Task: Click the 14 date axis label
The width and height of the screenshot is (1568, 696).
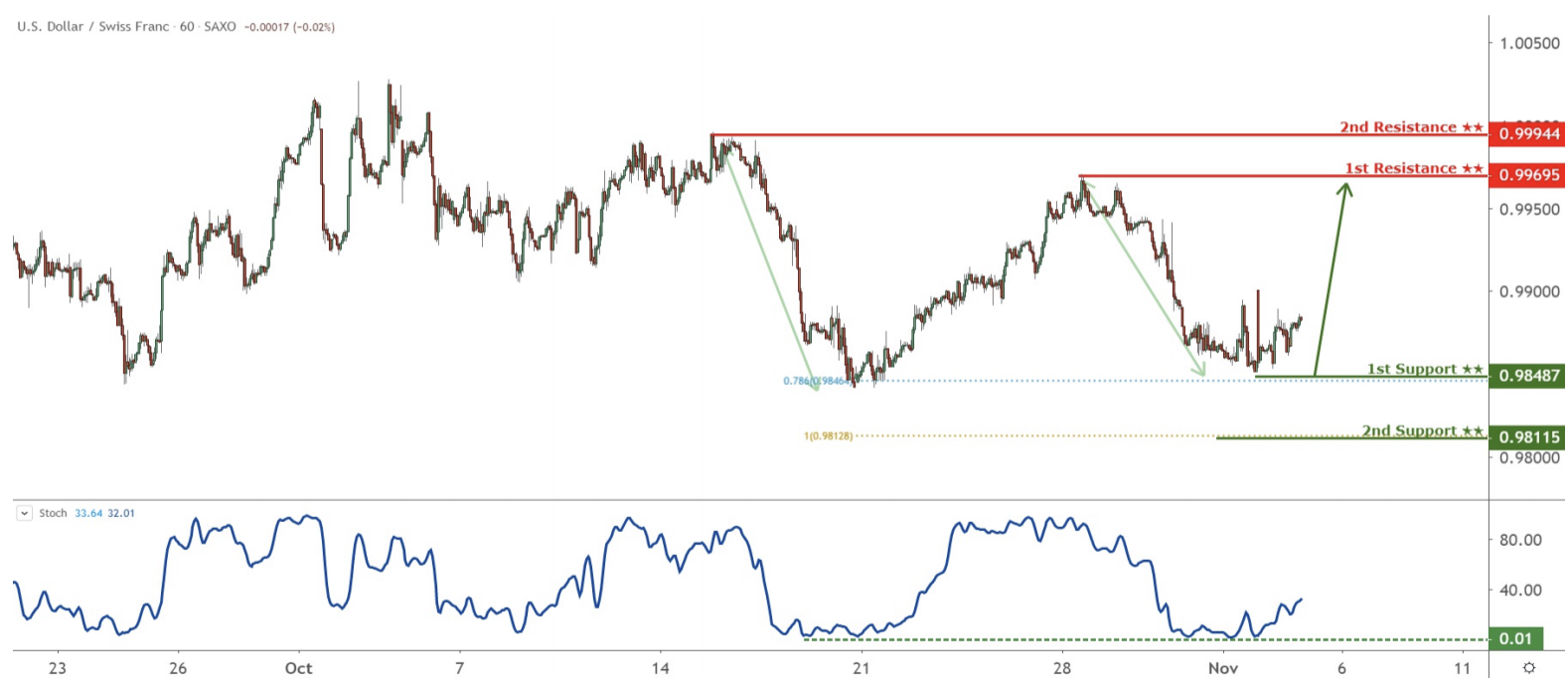Action: click(661, 669)
